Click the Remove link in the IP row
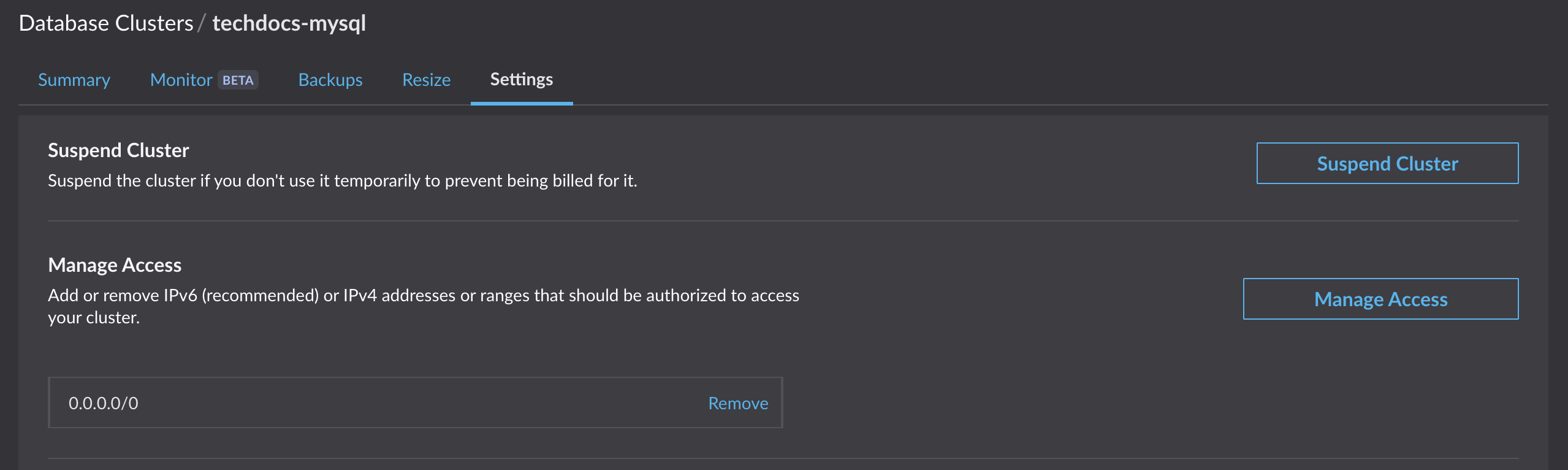 [x=737, y=403]
